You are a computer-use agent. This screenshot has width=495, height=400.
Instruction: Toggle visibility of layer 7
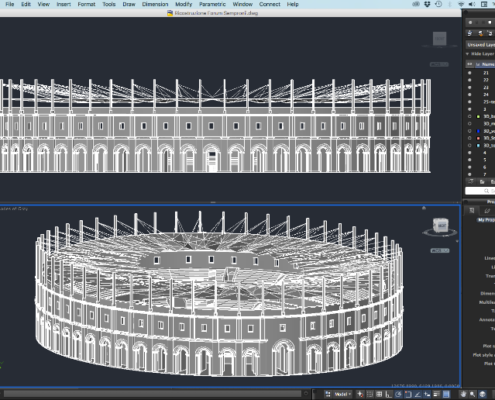pyautogui.click(x=470, y=174)
